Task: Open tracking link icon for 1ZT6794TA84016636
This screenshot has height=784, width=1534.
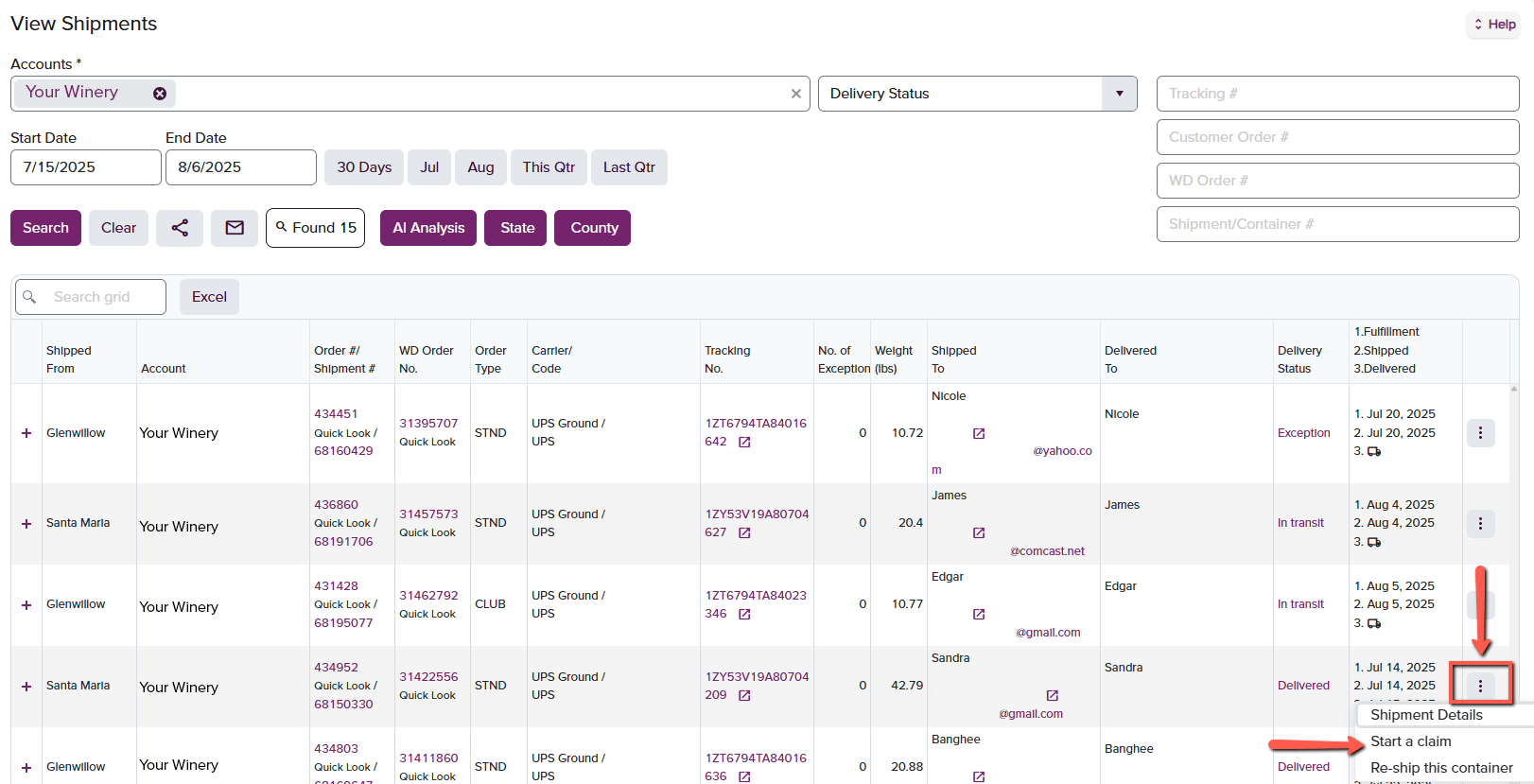Action: pyautogui.click(x=744, y=776)
